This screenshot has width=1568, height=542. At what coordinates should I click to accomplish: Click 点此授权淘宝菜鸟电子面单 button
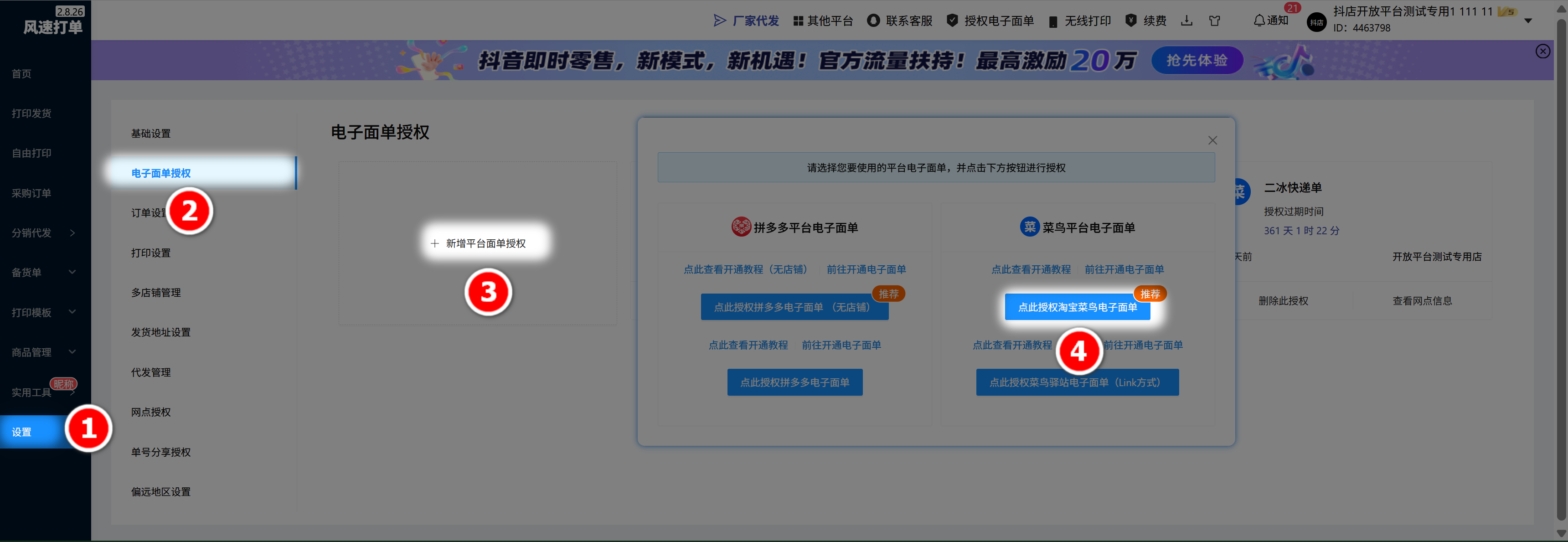[1077, 307]
